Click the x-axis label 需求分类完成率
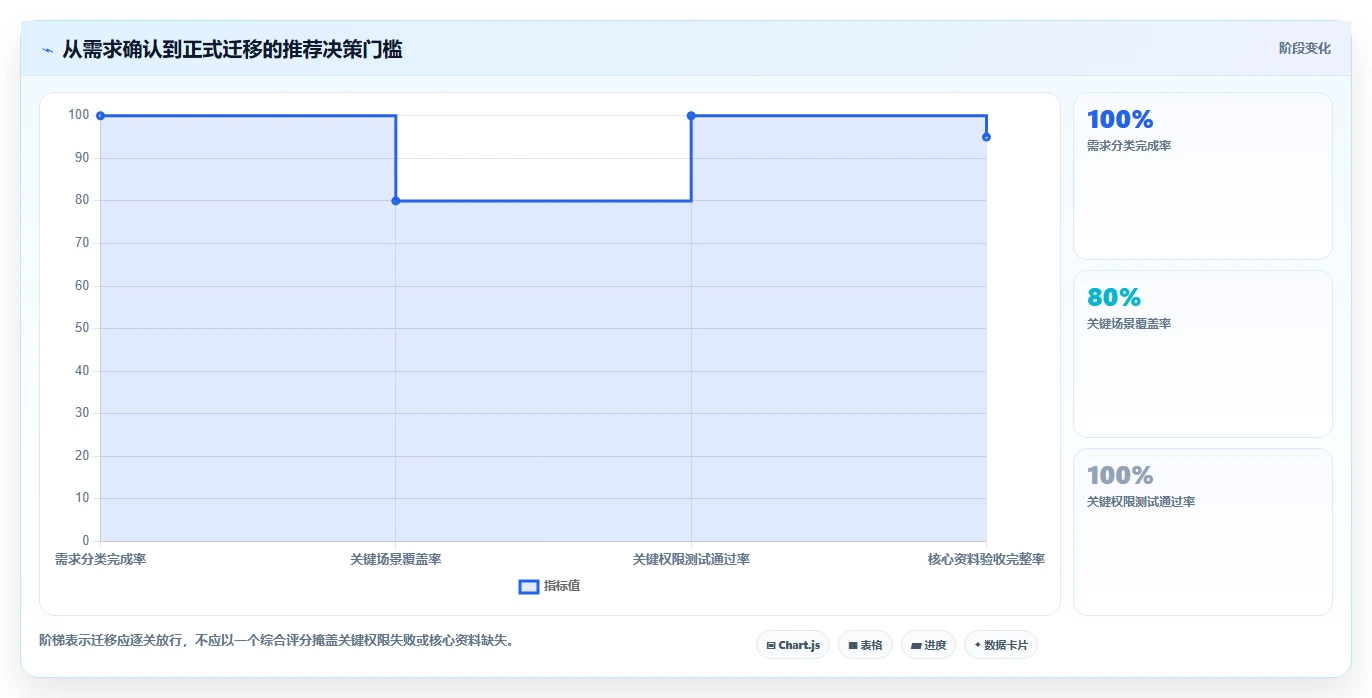Viewport: 1372px width, 698px height. click(x=100, y=559)
